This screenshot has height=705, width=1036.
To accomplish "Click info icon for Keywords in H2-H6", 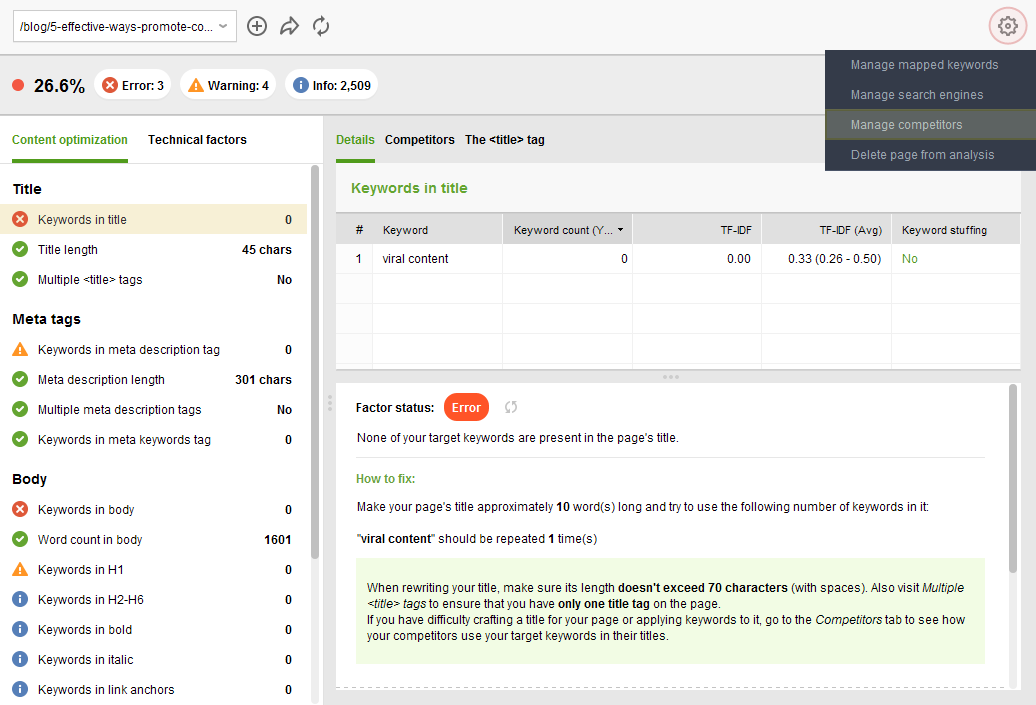I will click(x=20, y=599).
